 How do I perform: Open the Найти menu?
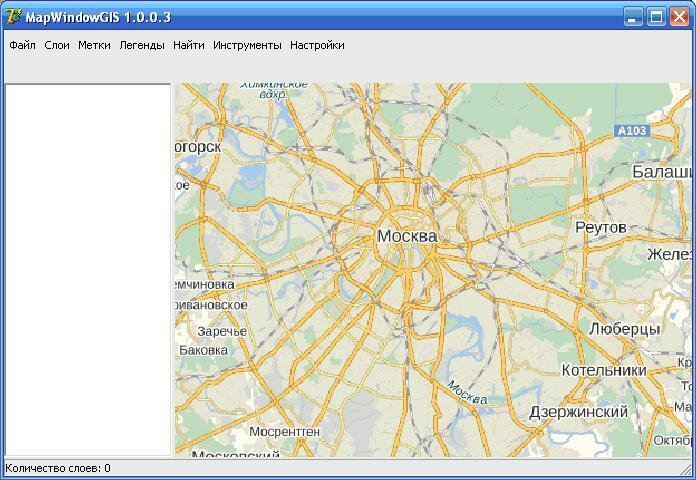click(x=188, y=45)
